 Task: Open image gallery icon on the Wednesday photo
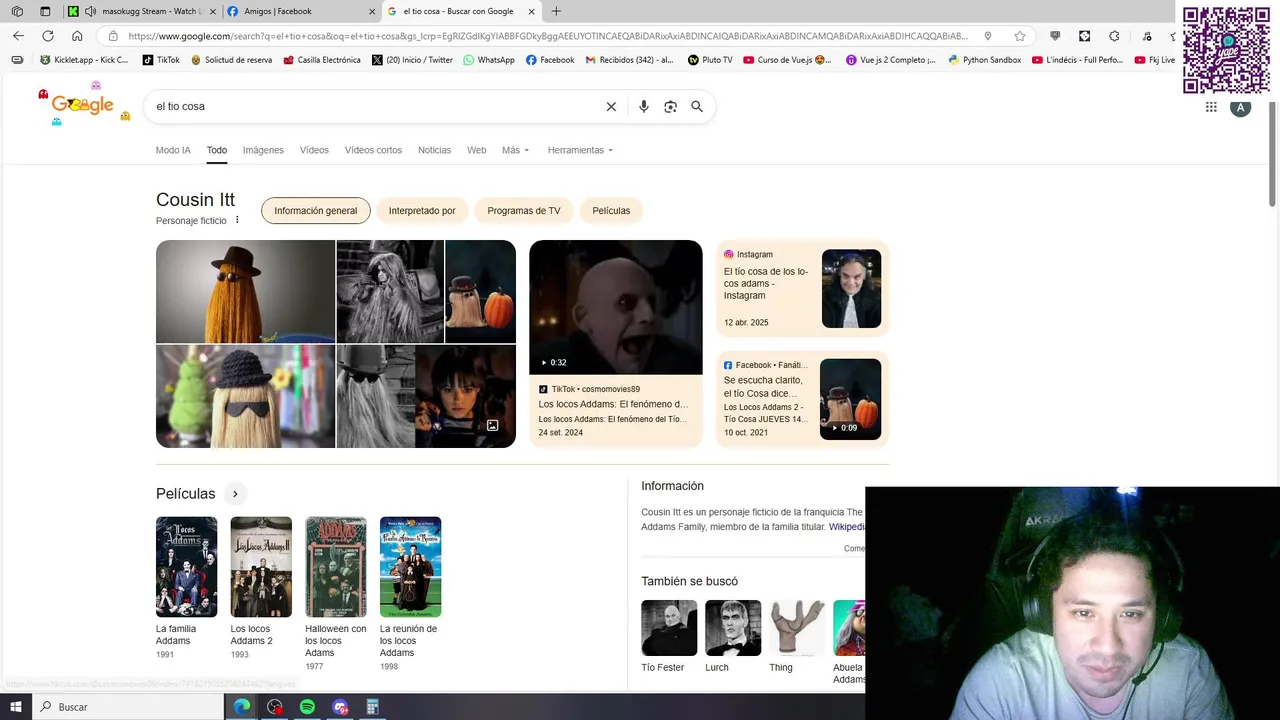(492, 426)
